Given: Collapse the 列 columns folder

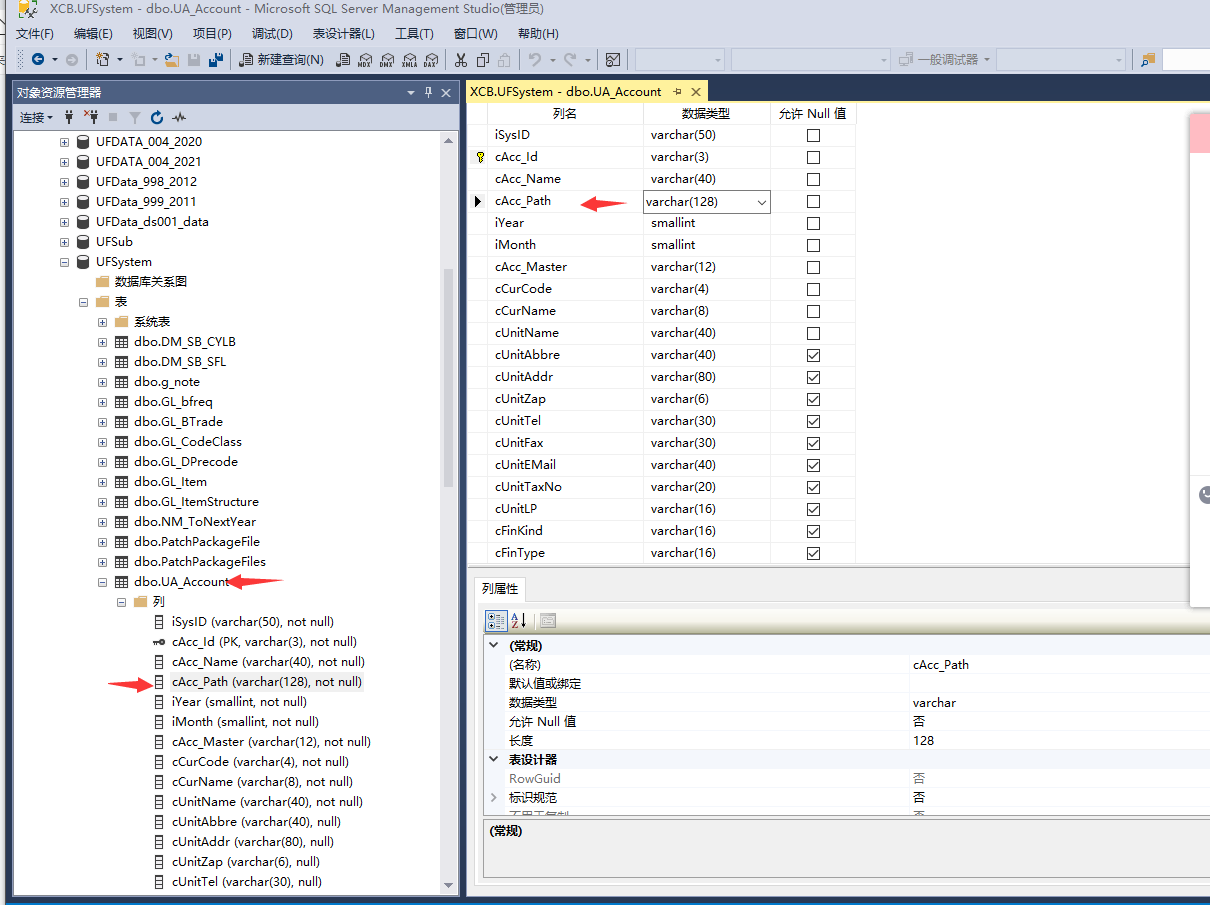Looking at the screenshot, I should 121,602.
